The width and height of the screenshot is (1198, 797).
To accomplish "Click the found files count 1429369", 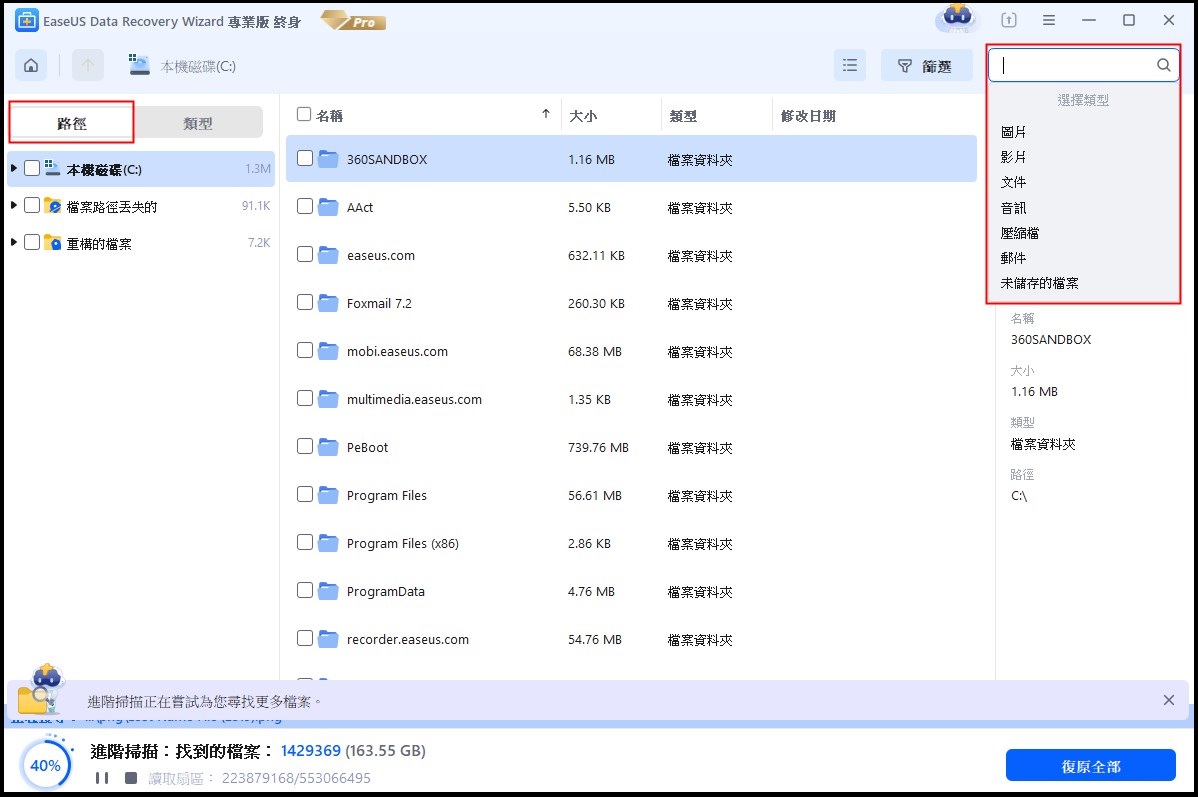I will [x=311, y=750].
